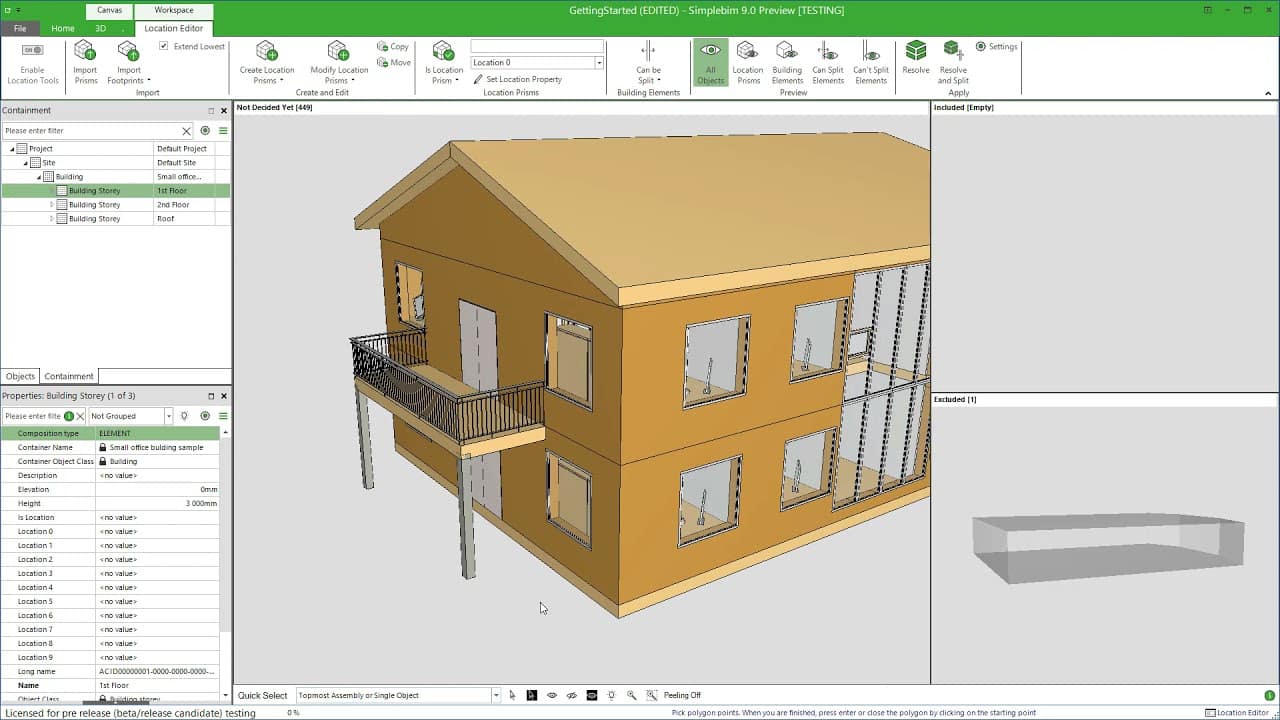Switch to the Objects panel tab
The width and height of the screenshot is (1280, 720).
(x=20, y=376)
